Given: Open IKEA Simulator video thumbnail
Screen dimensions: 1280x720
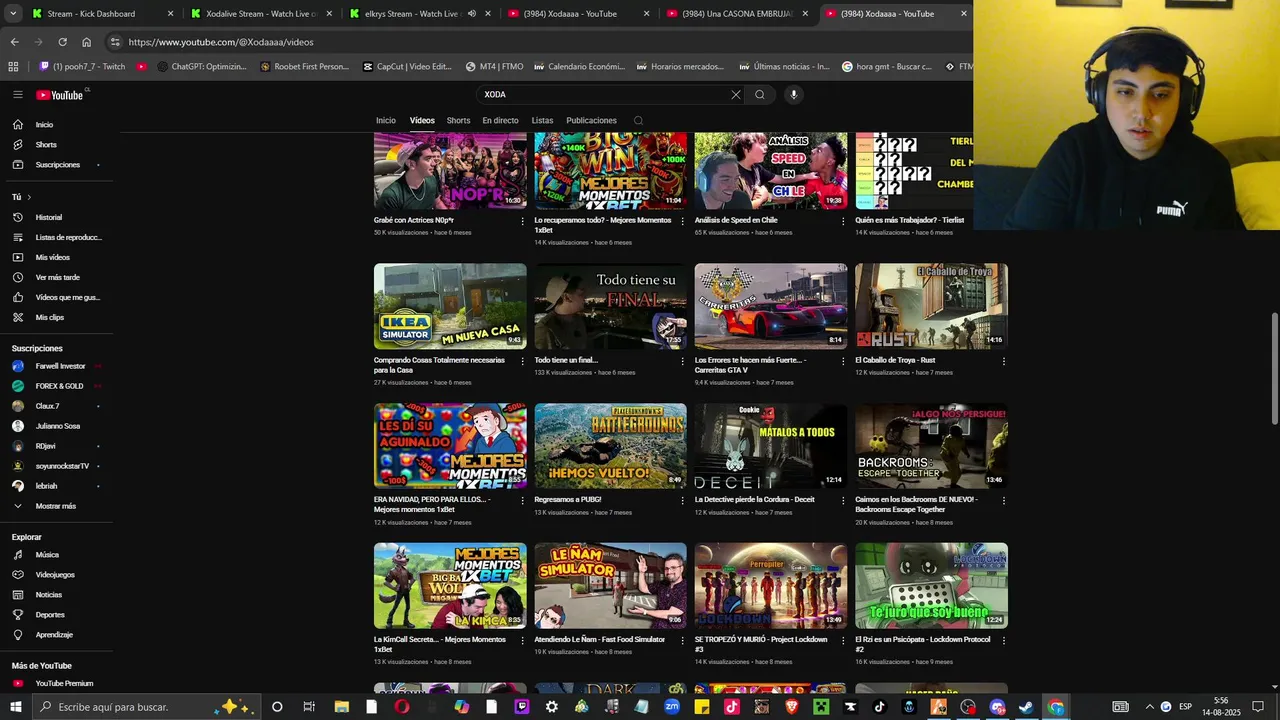Looking at the screenshot, I should click(450, 306).
